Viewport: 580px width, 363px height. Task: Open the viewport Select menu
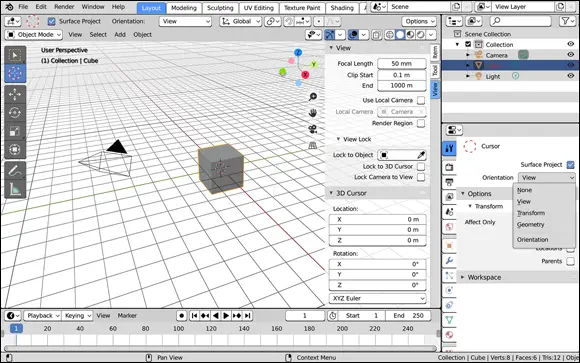(98, 35)
